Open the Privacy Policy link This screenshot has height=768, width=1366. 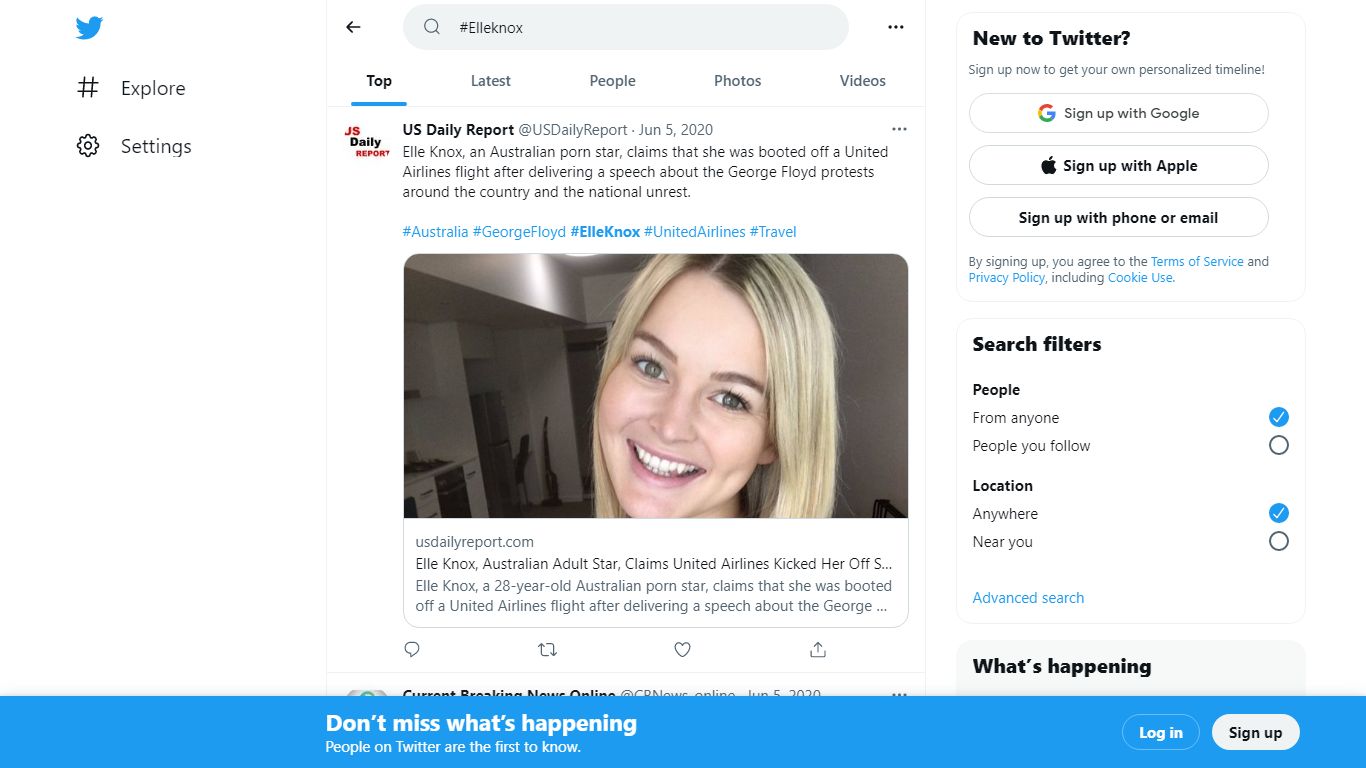(1007, 277)
